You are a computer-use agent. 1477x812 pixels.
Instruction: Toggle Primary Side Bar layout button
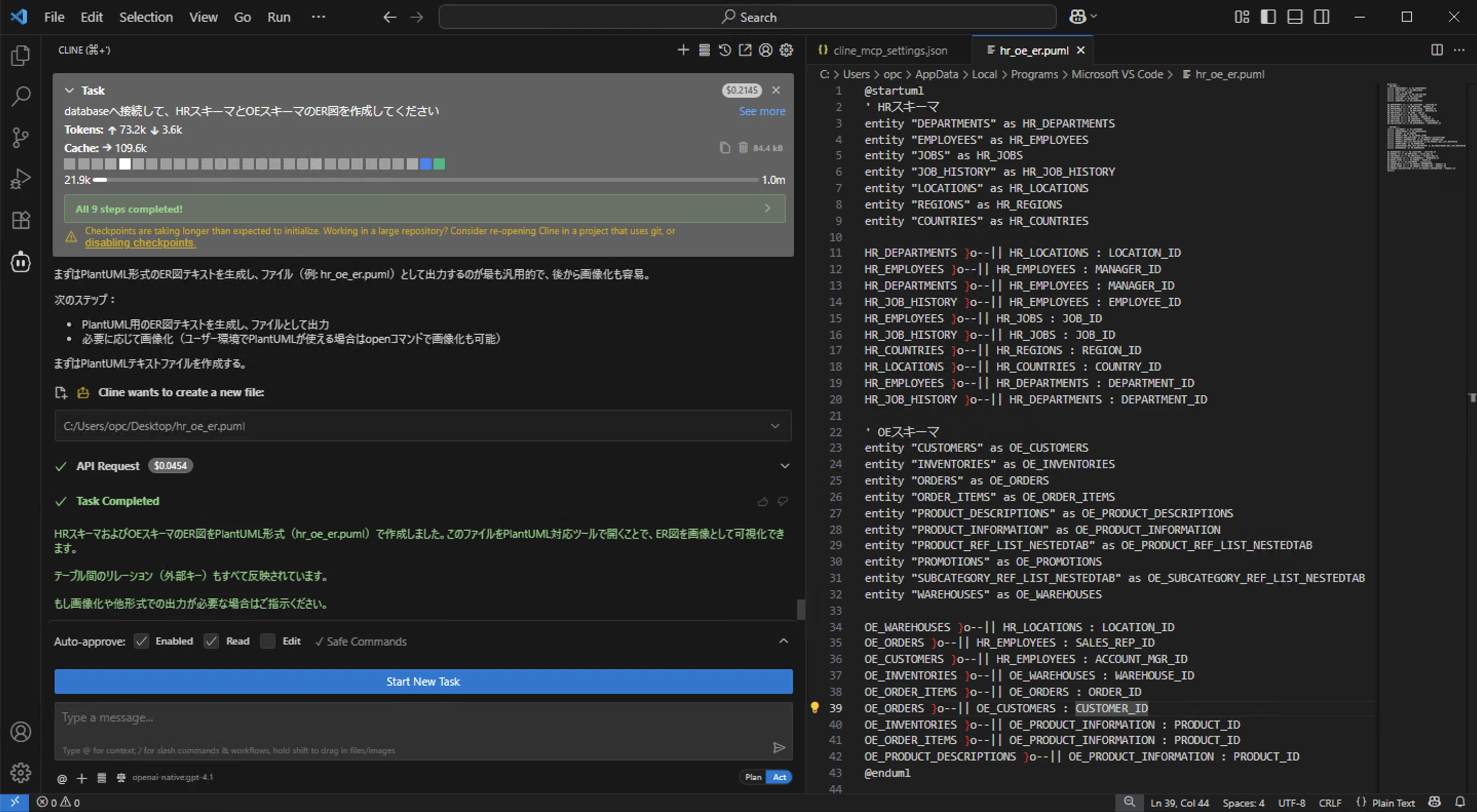point(1267,16)
